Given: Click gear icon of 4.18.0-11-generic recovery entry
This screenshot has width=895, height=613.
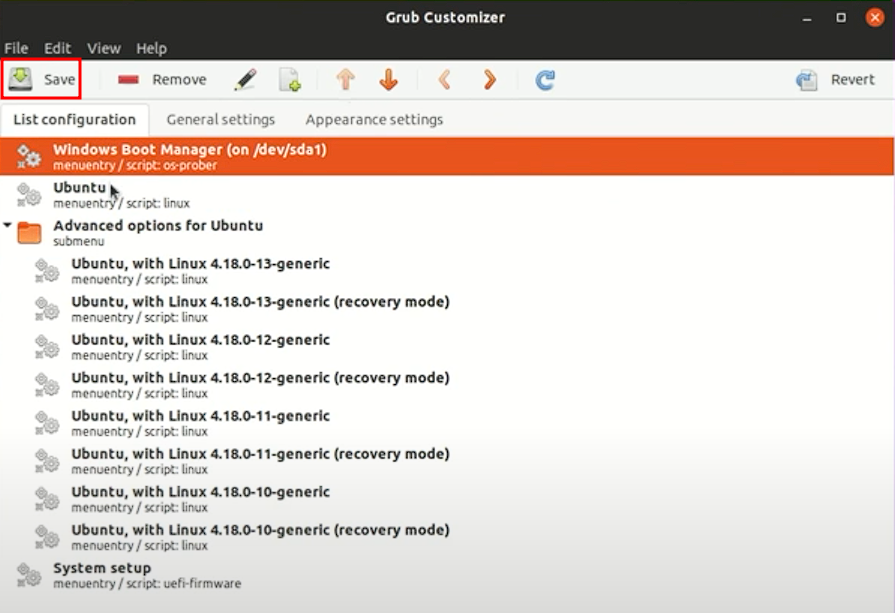Looking at the screenshot, I should pos(47,461).
